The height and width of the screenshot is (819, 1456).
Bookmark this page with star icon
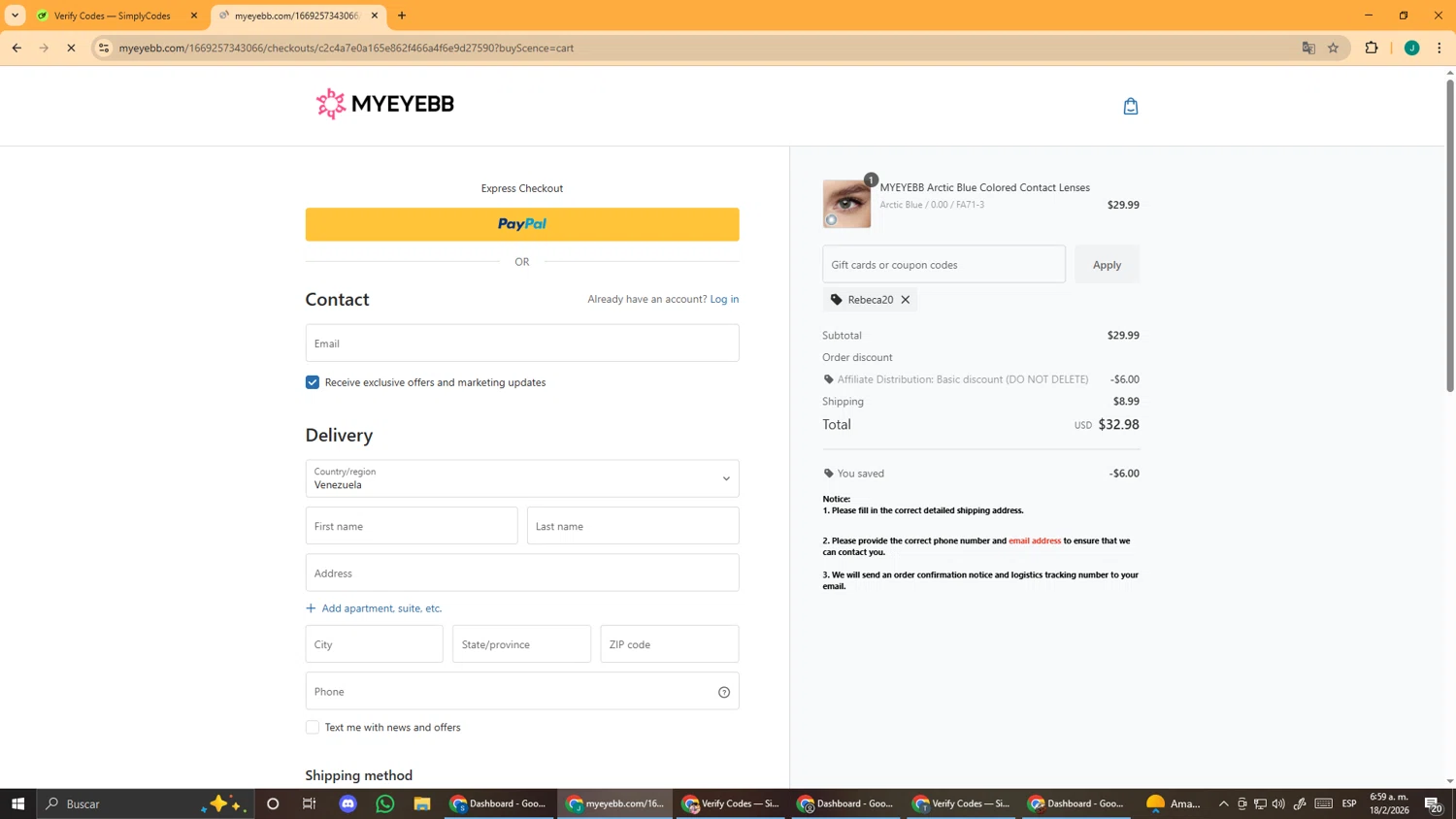point(1334,48)
